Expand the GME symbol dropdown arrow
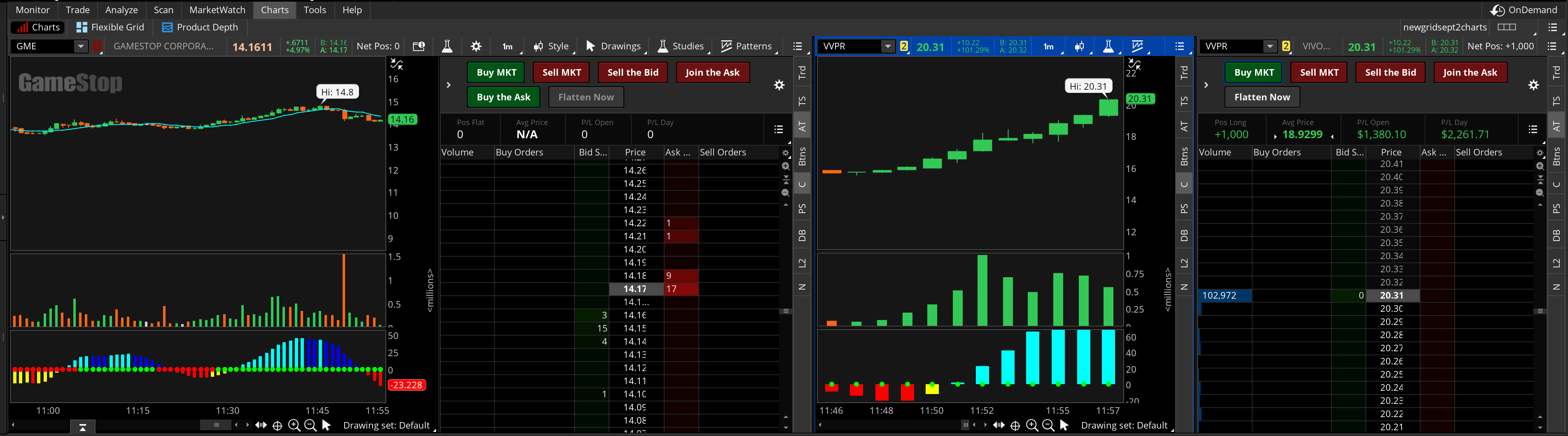This screenshot has width=1568, height=436. pyautogui.click(x=80, y=46)
